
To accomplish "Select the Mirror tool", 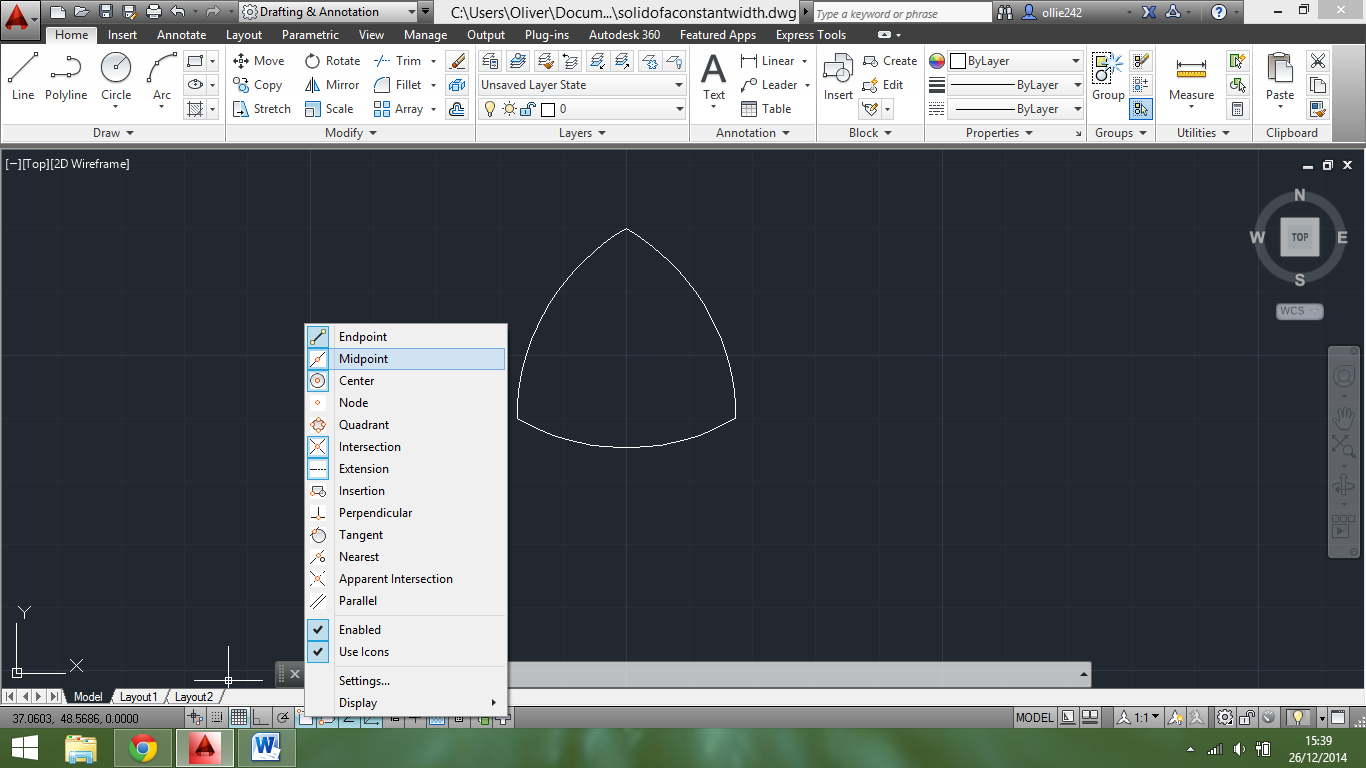I will tap(332, 85).
